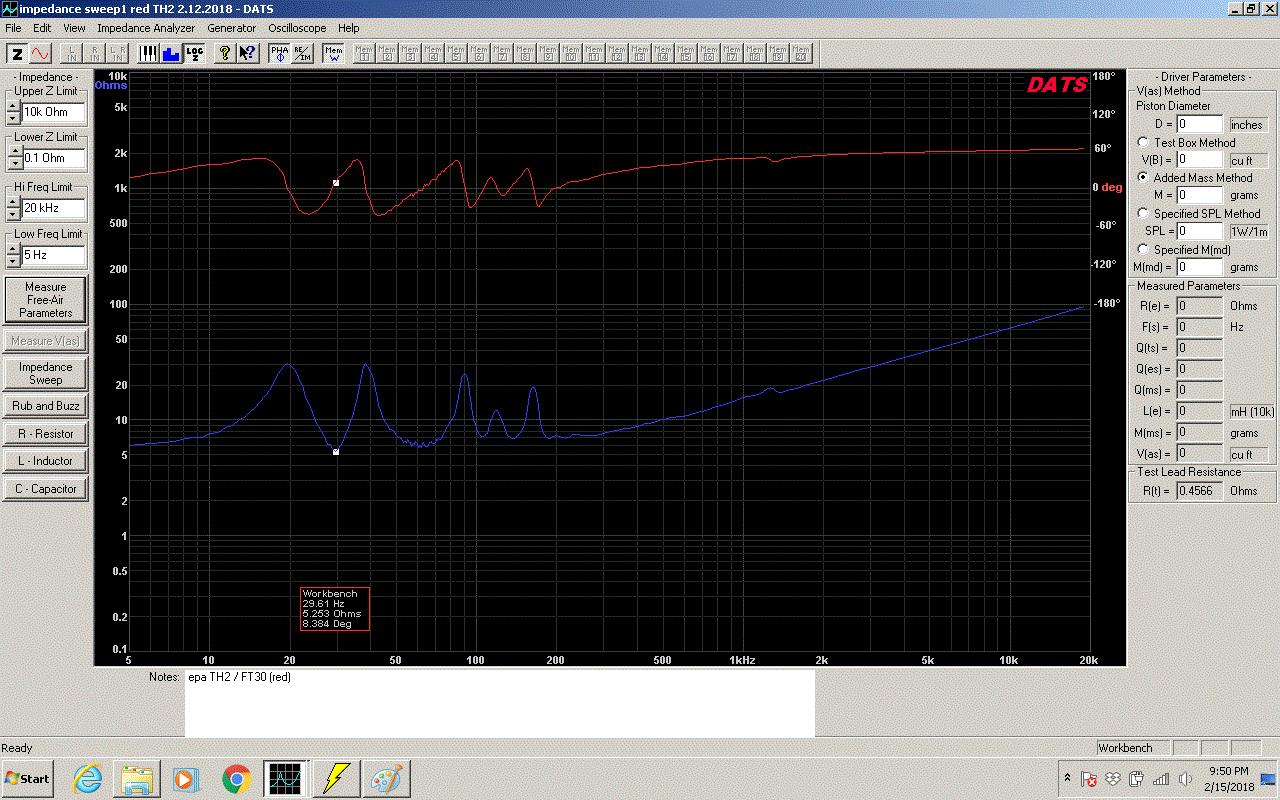Viewport: 1280px width, 800px height.
Task: Open the Help menu
Action: click(348, 28)
